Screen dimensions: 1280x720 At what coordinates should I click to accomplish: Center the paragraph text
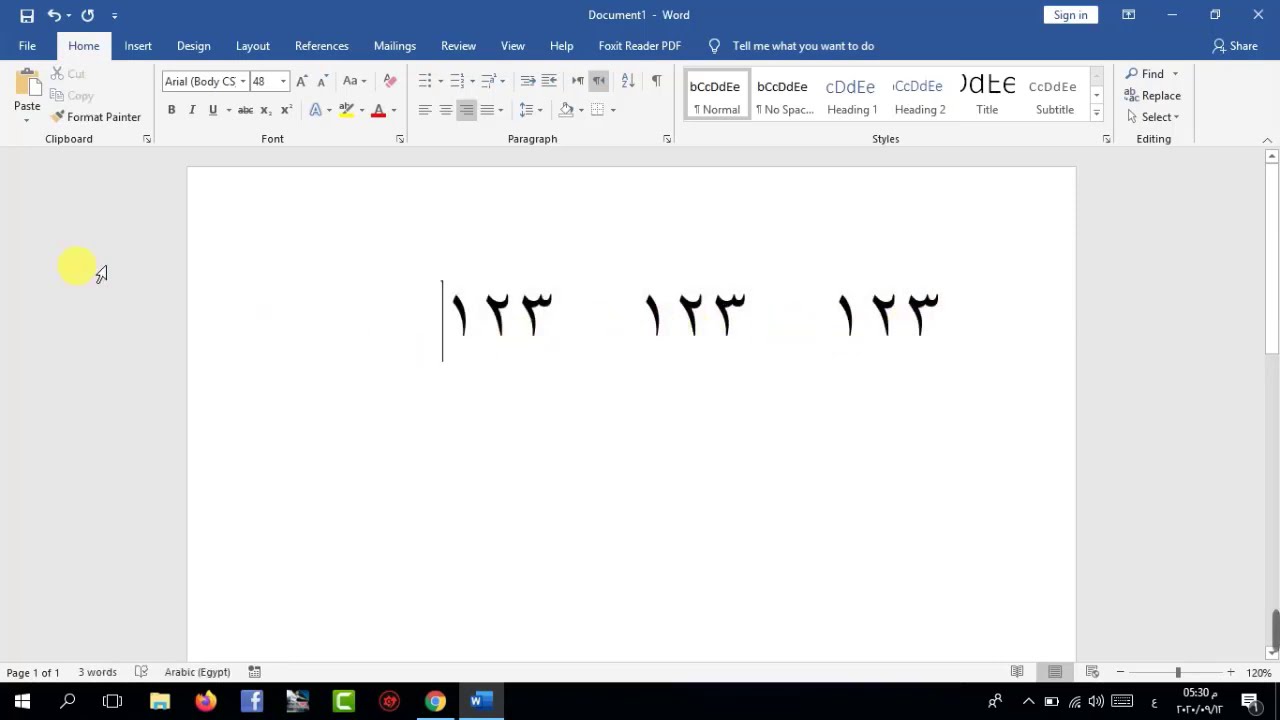pos(446,110)
